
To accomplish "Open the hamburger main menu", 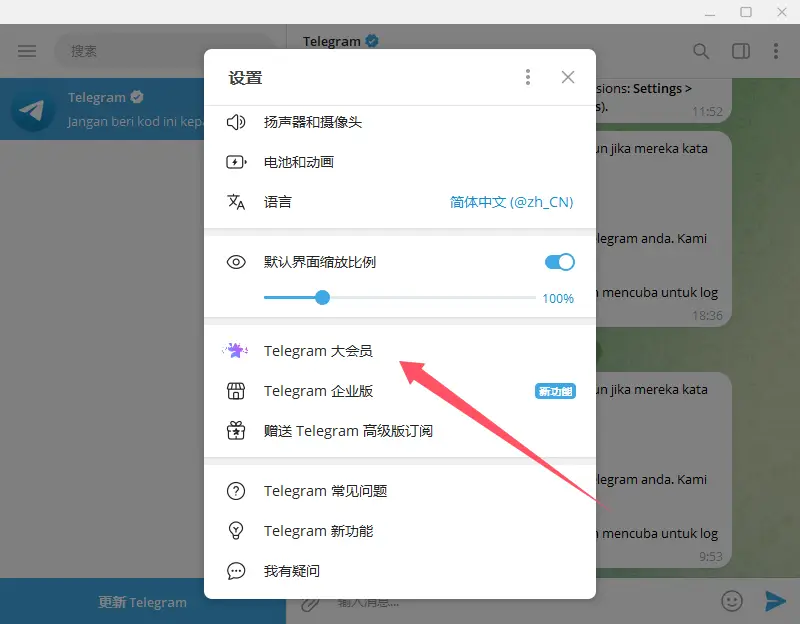I will [x=27, y=51].
